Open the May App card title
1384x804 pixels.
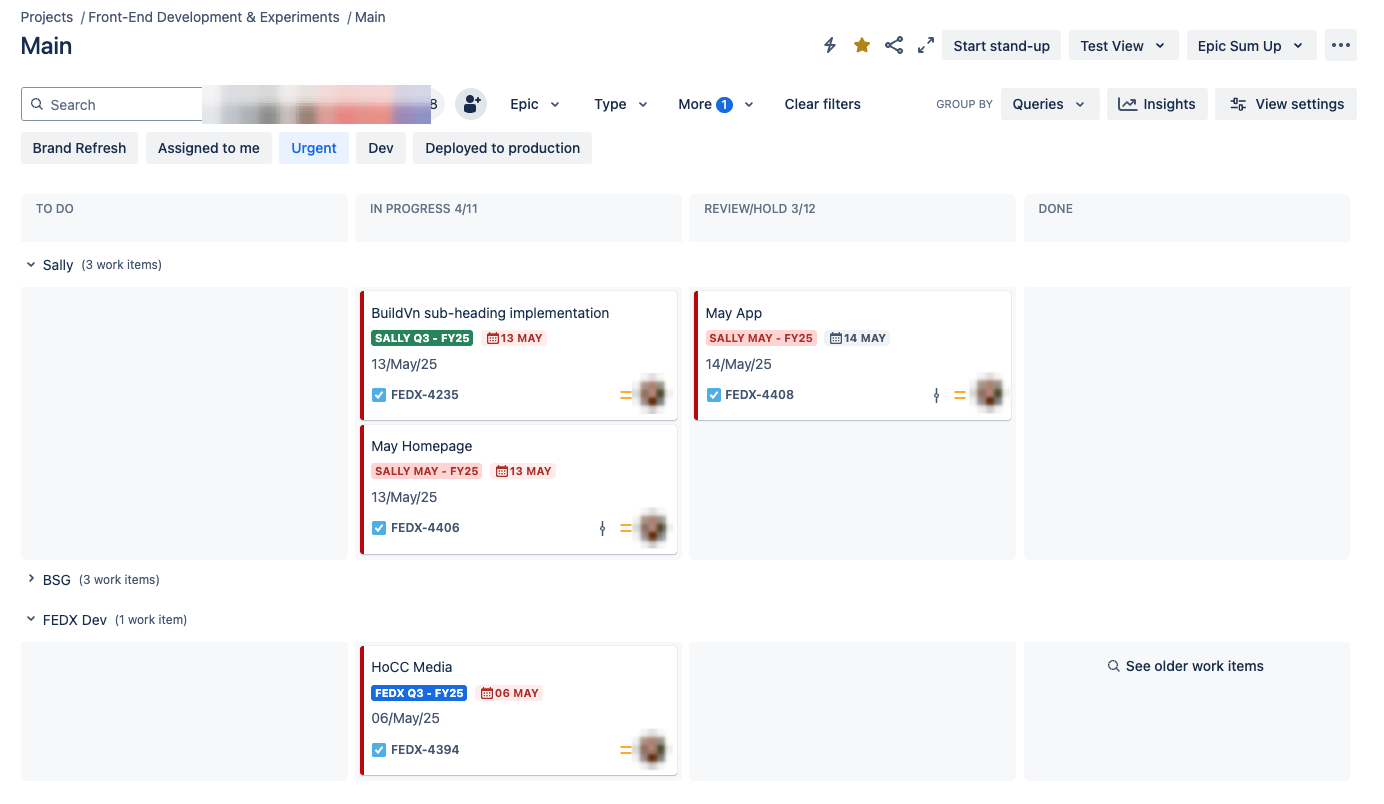(x=734, y=313)
